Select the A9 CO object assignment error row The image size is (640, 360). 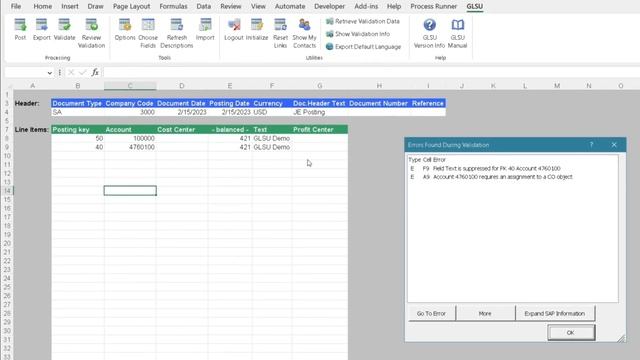(x=491, y=177)
